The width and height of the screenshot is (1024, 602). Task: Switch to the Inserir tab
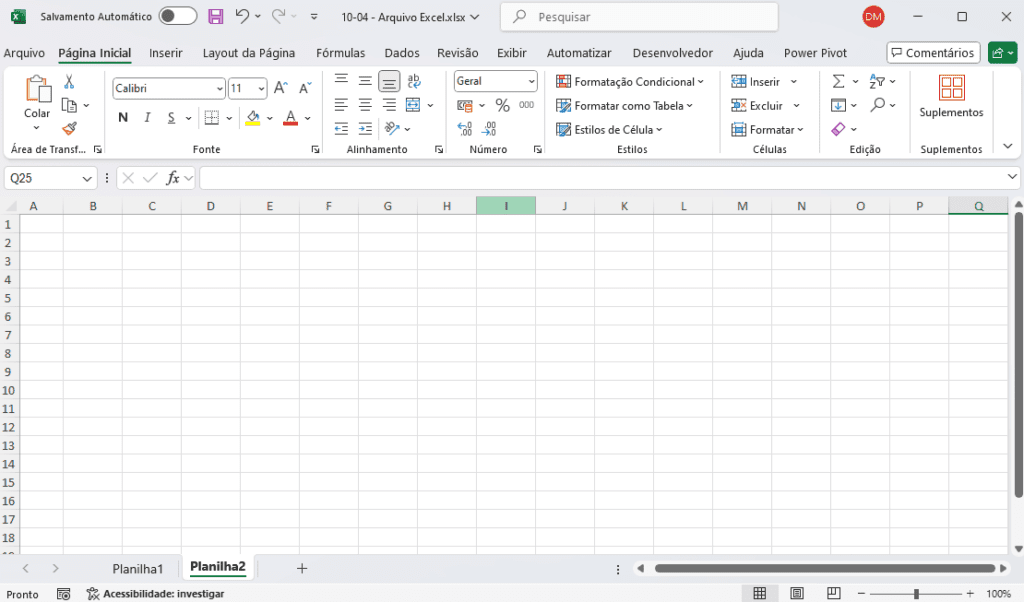tap(166, 53)
